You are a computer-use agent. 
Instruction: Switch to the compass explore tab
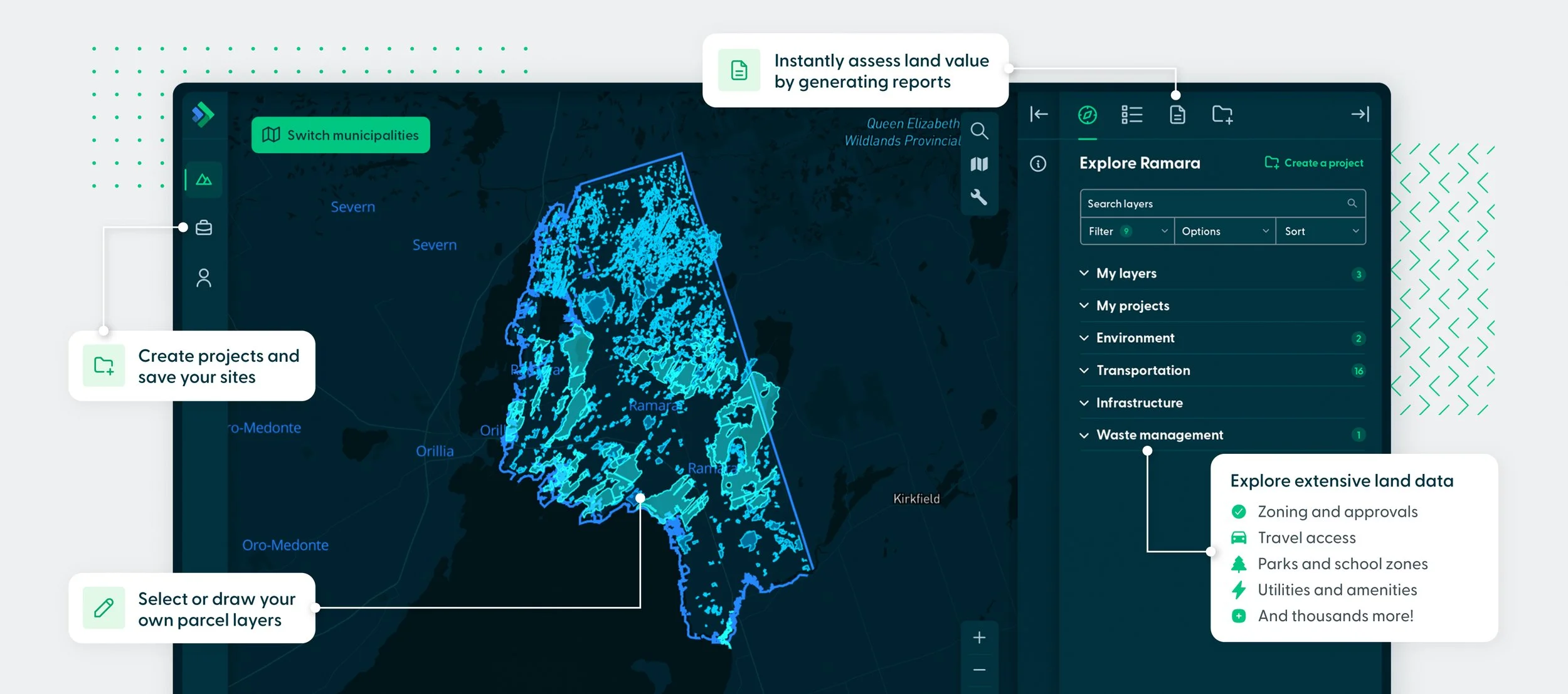coord(1087,115)
